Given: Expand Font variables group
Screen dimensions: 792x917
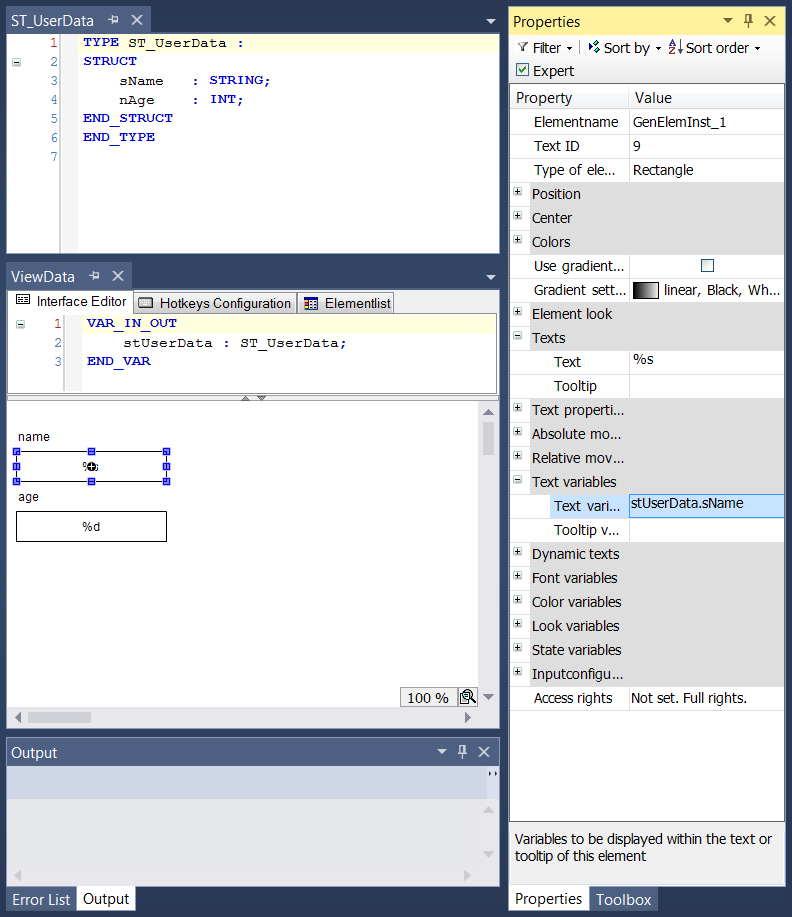Looking at the screenshot, I should tap(518, 575).
